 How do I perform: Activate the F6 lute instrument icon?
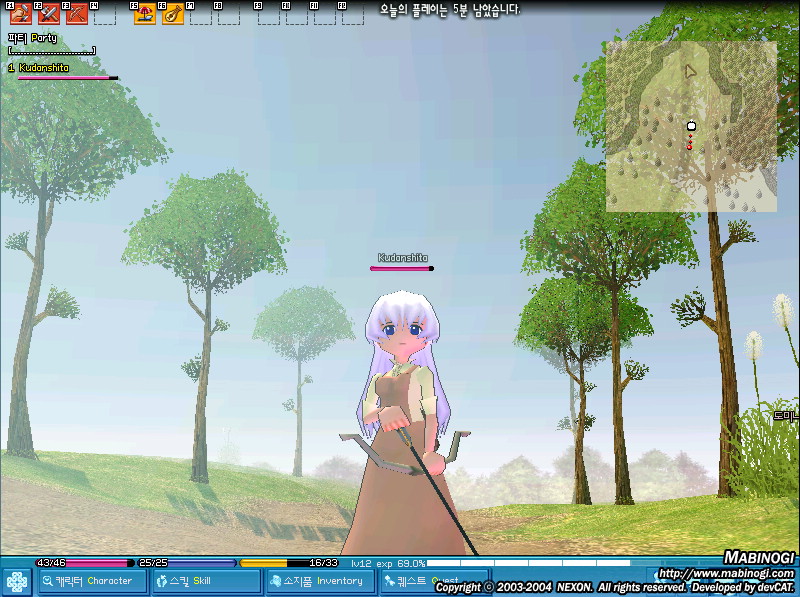(173, 14)
